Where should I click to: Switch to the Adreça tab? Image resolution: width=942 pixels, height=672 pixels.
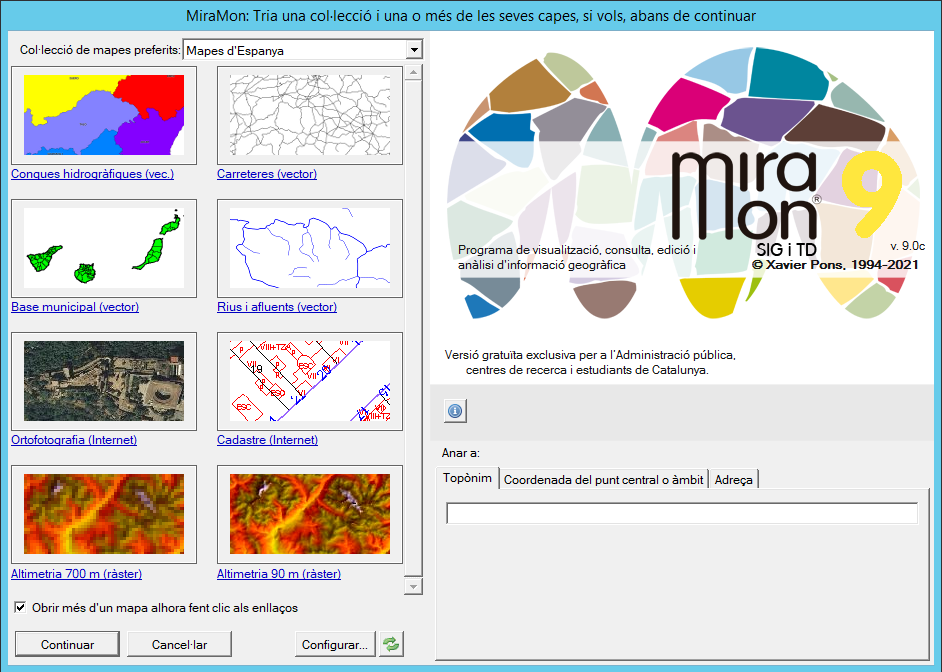click(733, 479)
